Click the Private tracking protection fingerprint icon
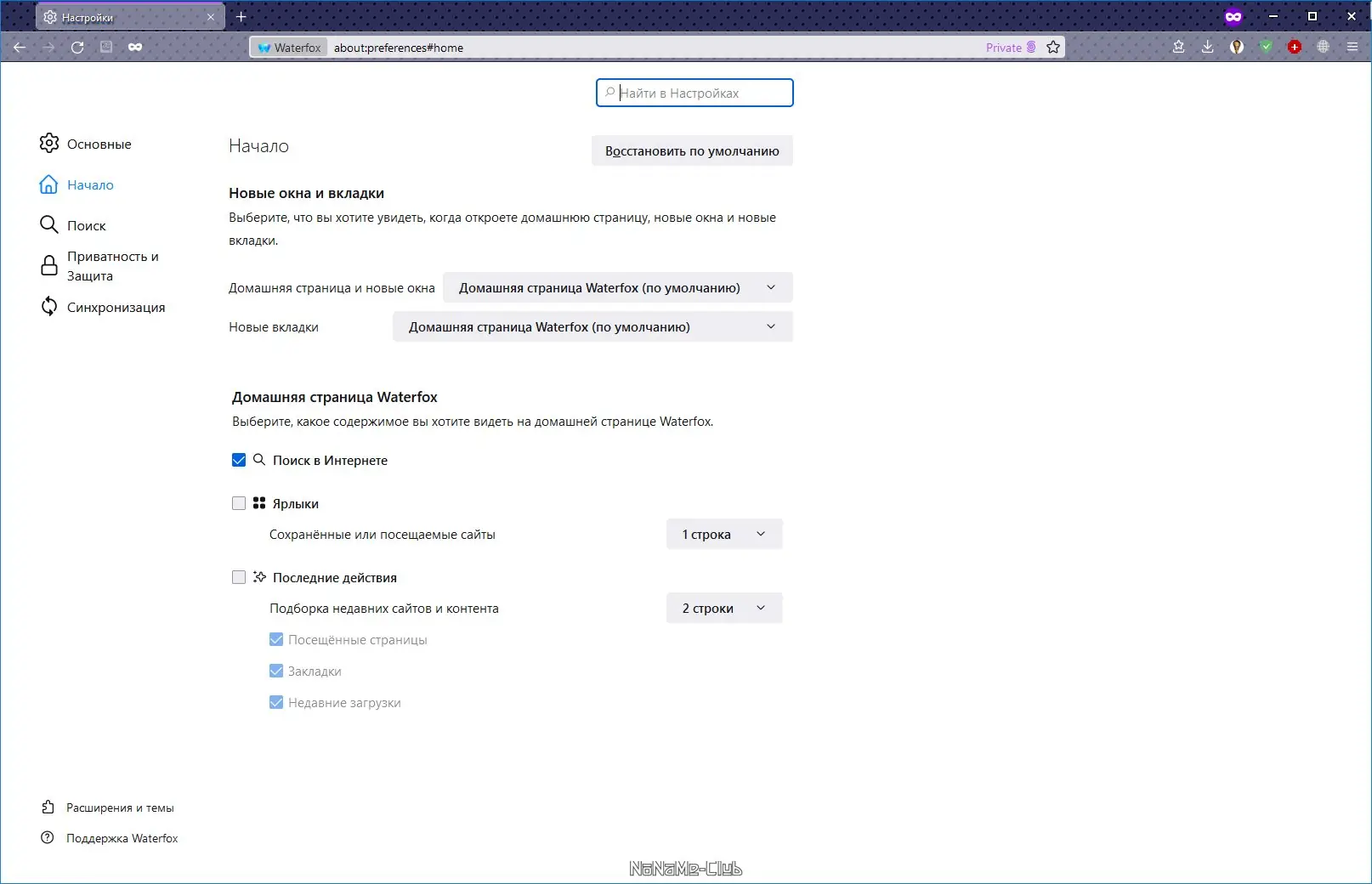 (1031, 48)
